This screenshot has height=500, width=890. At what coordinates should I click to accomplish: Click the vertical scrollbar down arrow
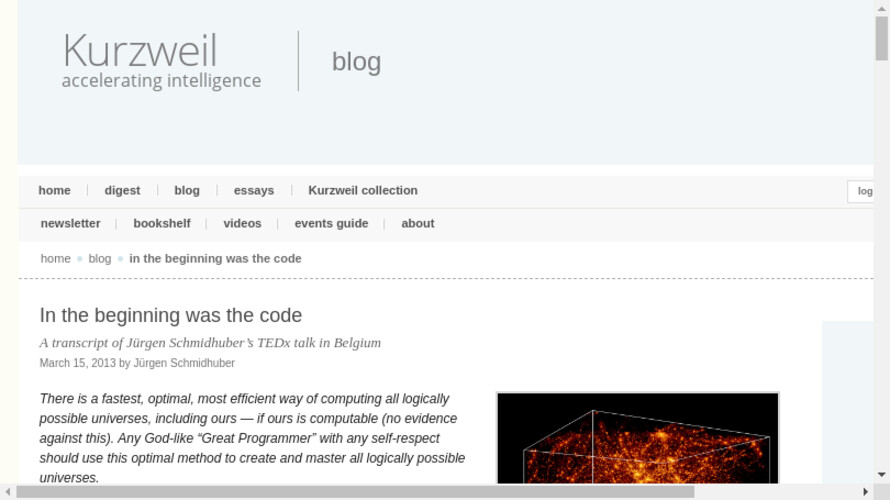(882, 475)
